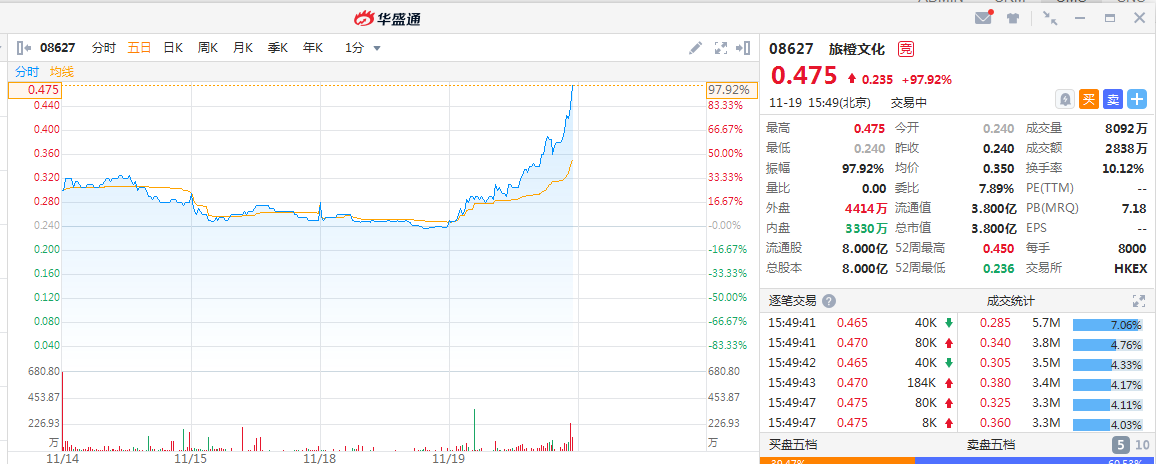Click the 0.285 volume distribution bar

click(x=1107, y=325)
